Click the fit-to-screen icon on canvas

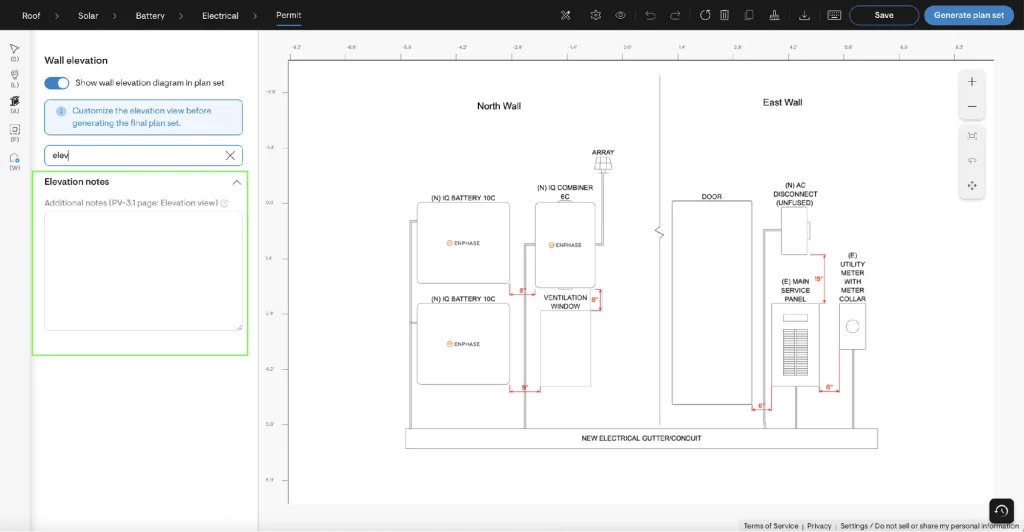click(971, 134)
